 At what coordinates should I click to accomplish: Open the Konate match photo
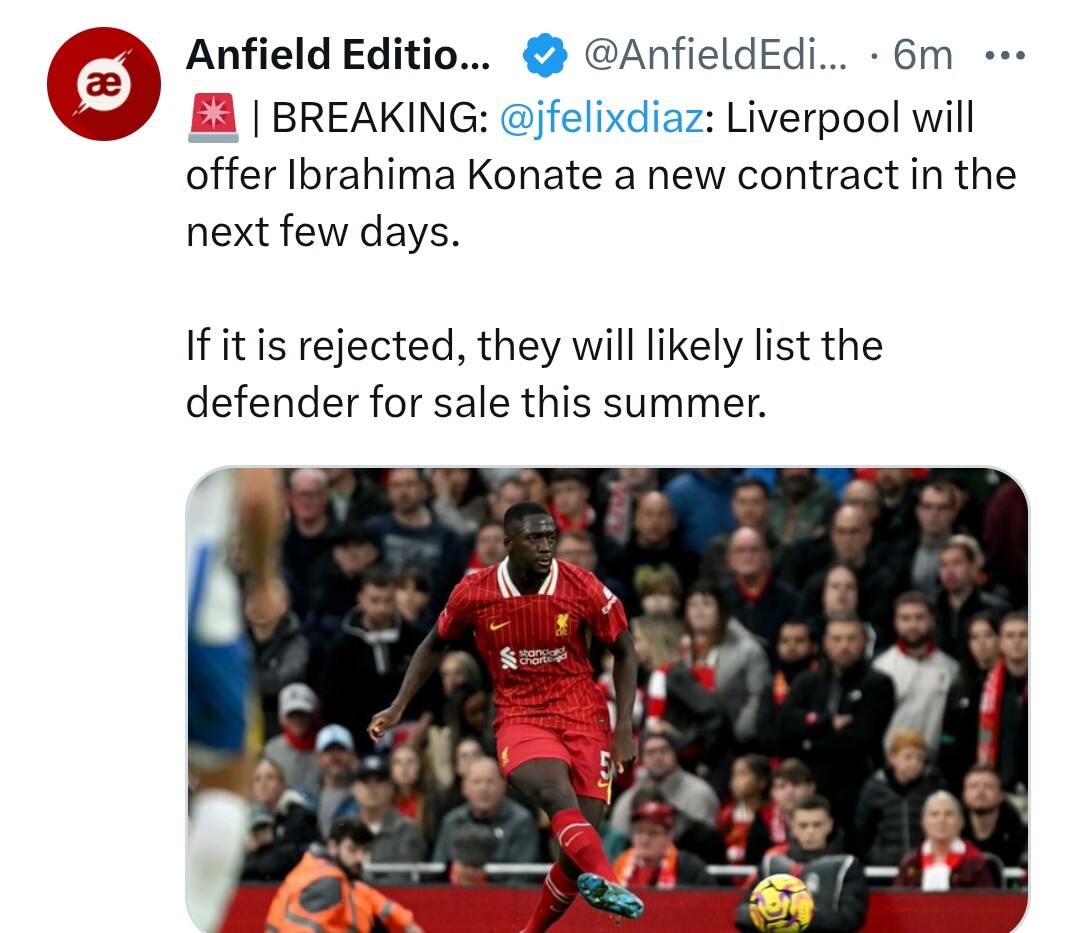[x=608, y=700]
